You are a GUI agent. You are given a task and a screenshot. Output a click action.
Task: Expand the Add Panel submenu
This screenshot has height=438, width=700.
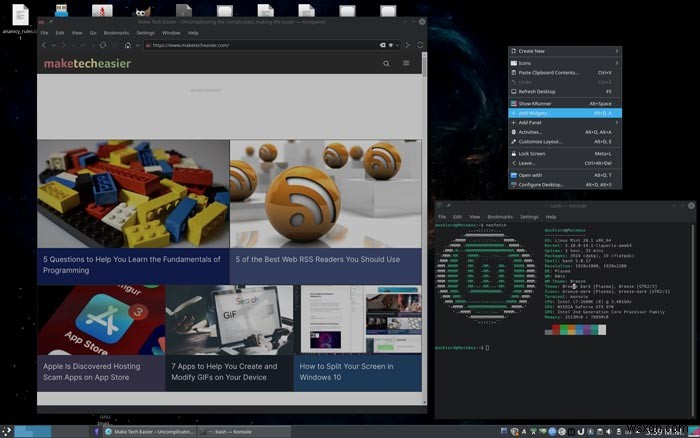click(x=565, y=122)
